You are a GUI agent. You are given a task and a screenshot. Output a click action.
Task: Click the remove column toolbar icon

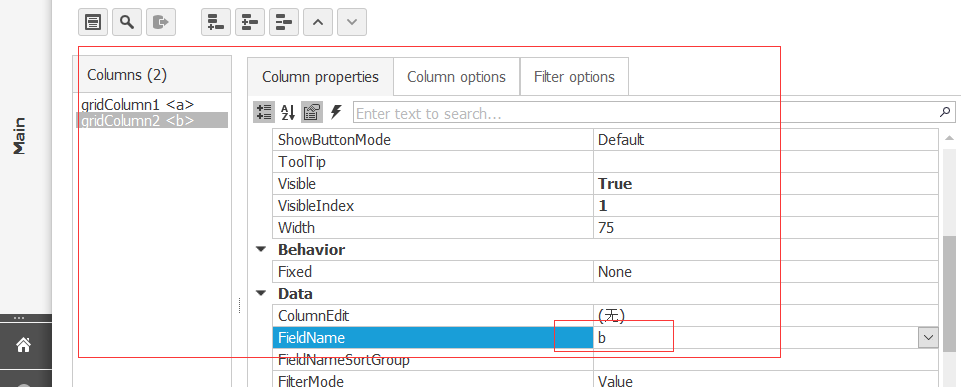(284, 23)
